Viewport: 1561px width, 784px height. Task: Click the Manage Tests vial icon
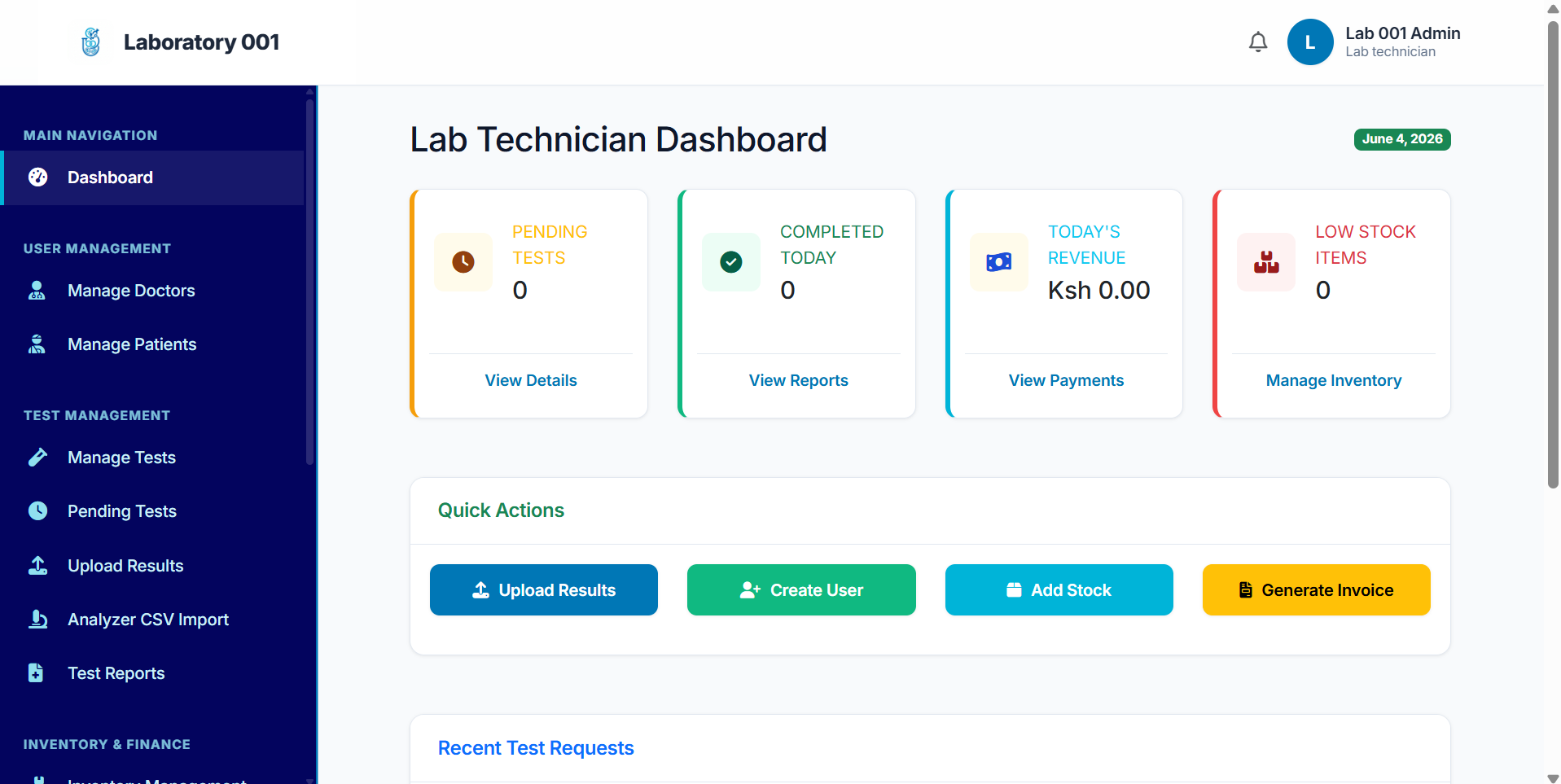[37, 458]
